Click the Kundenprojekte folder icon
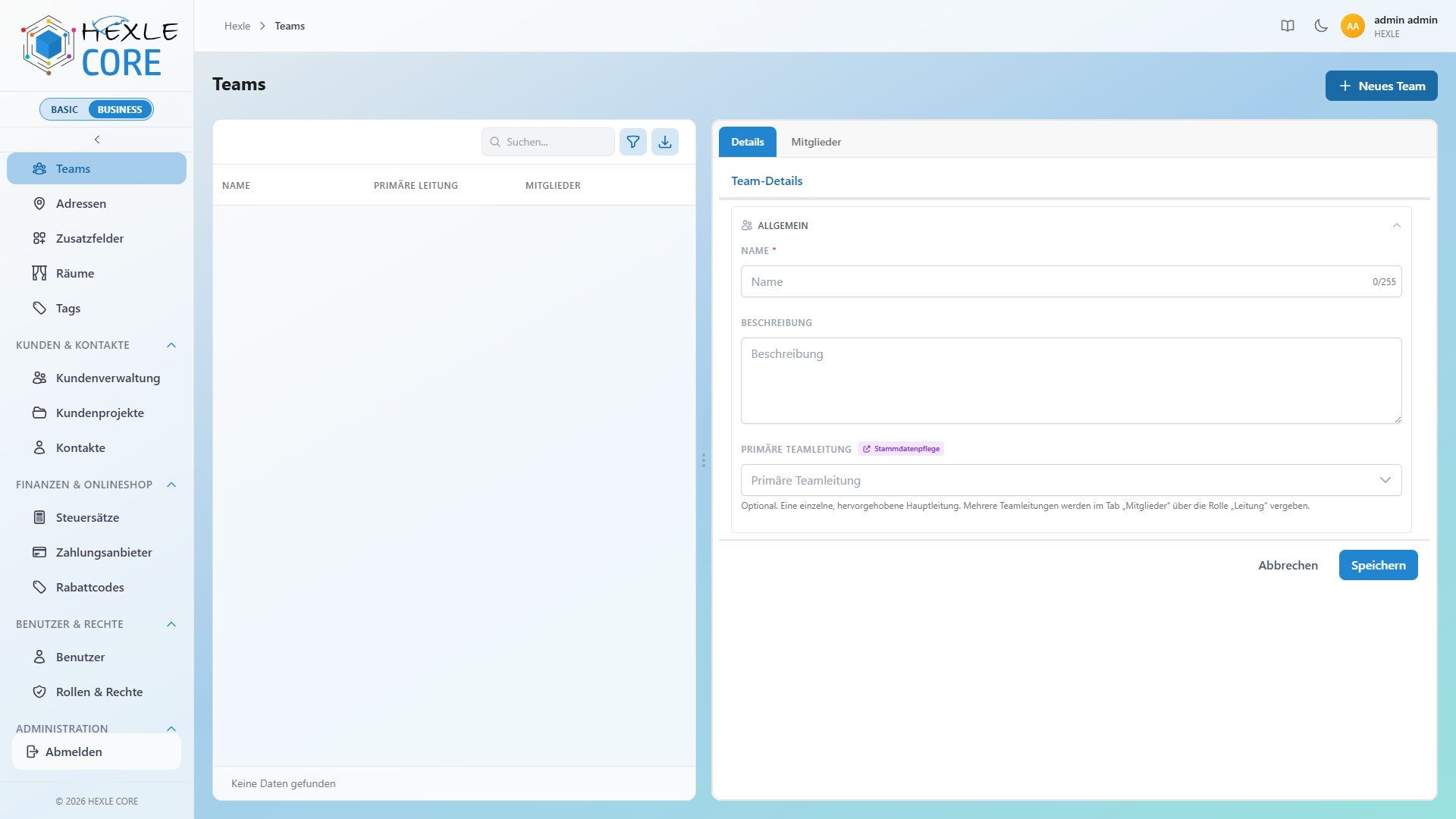Screen dimensions: 1456x819 click(x=39, y=413)
